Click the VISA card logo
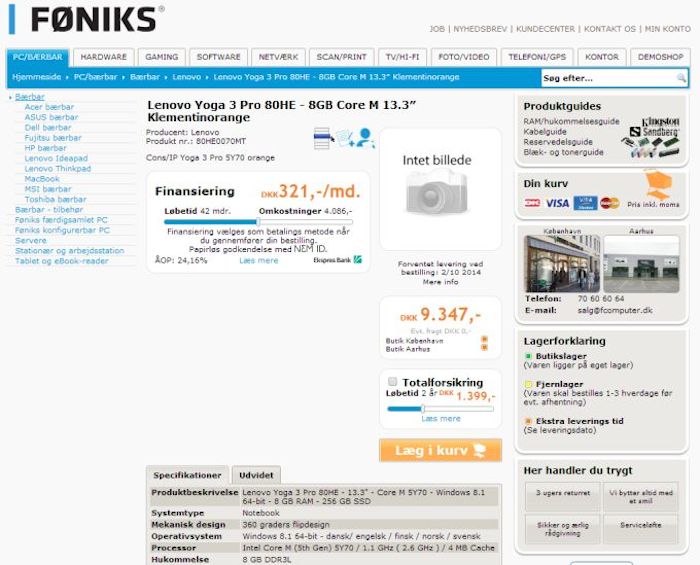Viewport: 700px width, 565px height. pyautogui.click(x=557, y=204)
